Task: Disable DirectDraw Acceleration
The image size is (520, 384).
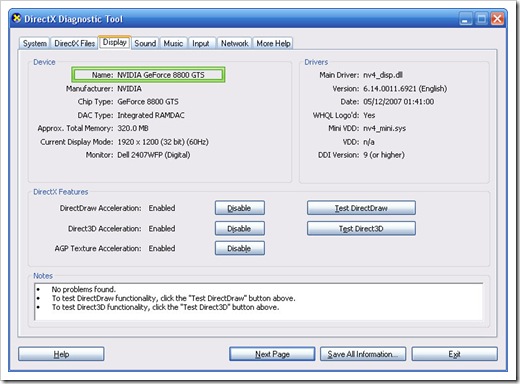Action: click(x=240, y=208)
